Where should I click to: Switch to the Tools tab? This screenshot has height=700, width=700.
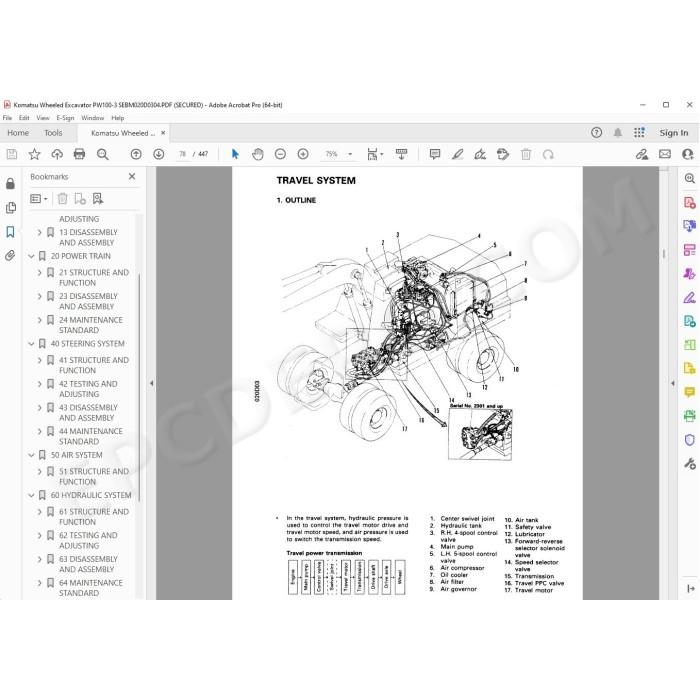coord(53,133)
